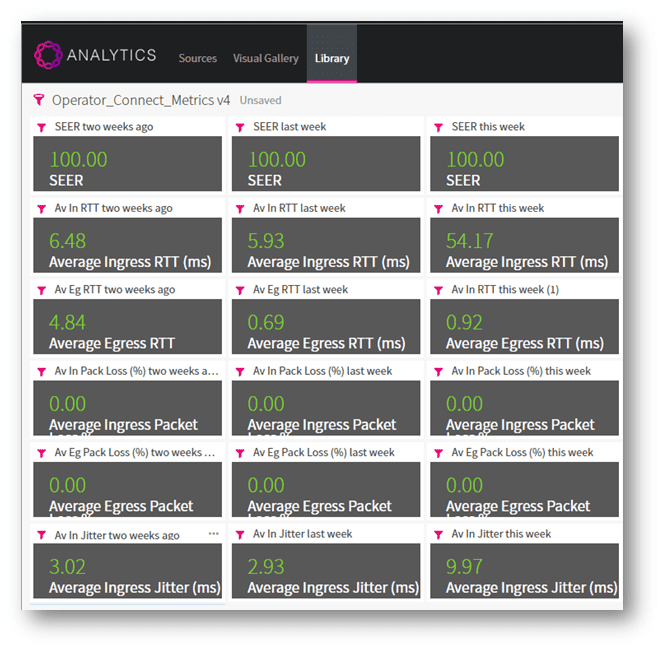Click filter icon on SEER this week tile
Screen dimensions: 665x652
click(x=438, y=127)
